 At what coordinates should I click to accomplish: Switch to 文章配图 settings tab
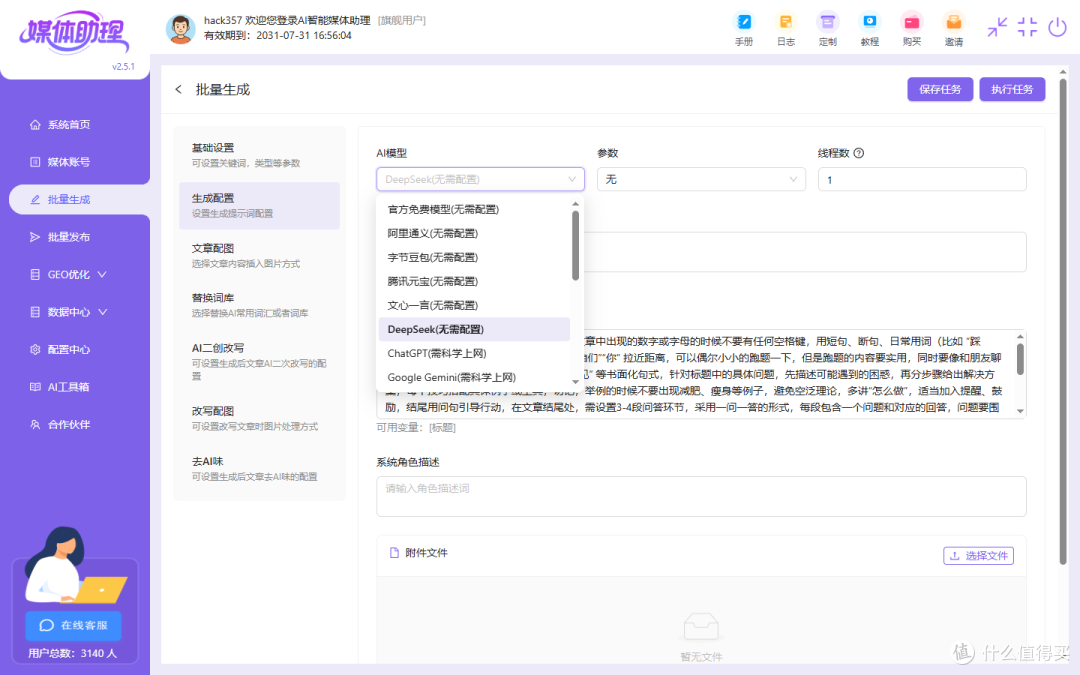coord(259,256)
